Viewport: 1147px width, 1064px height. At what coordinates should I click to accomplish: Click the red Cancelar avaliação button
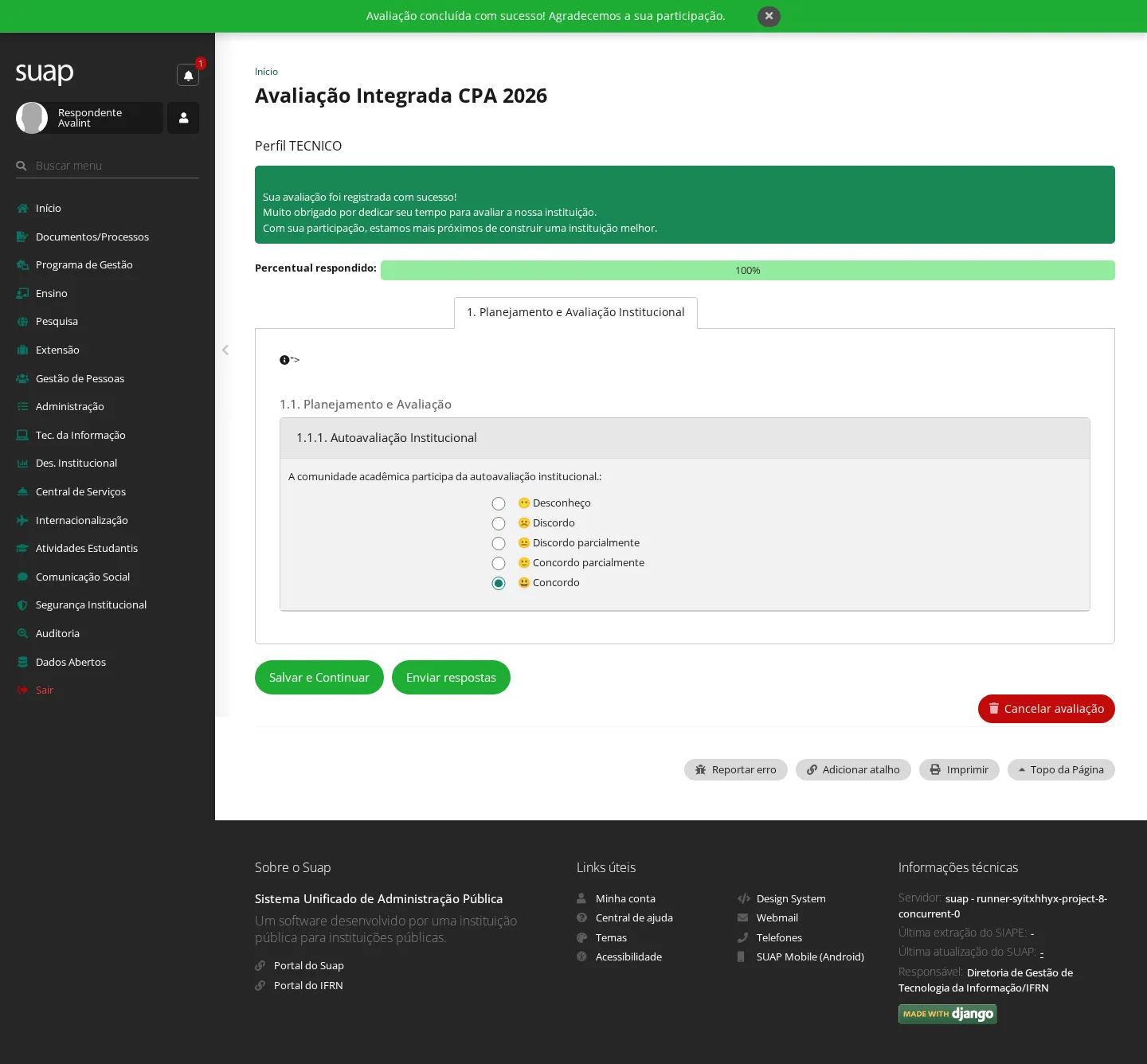[1047, 709]
